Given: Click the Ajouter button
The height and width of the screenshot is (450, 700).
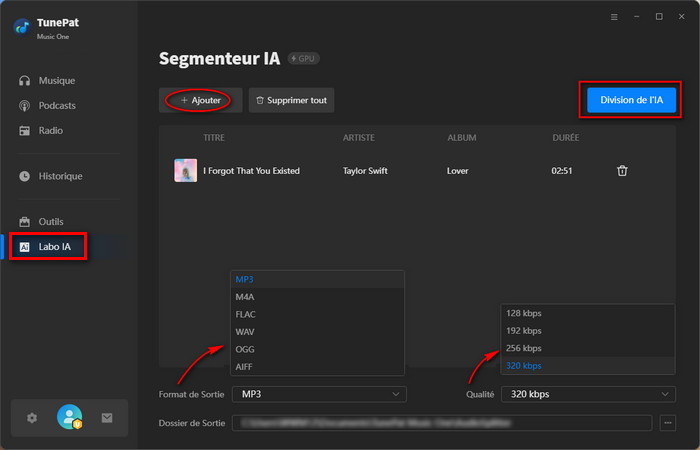Looking at the screenshot, I should (x=200, y=100).
